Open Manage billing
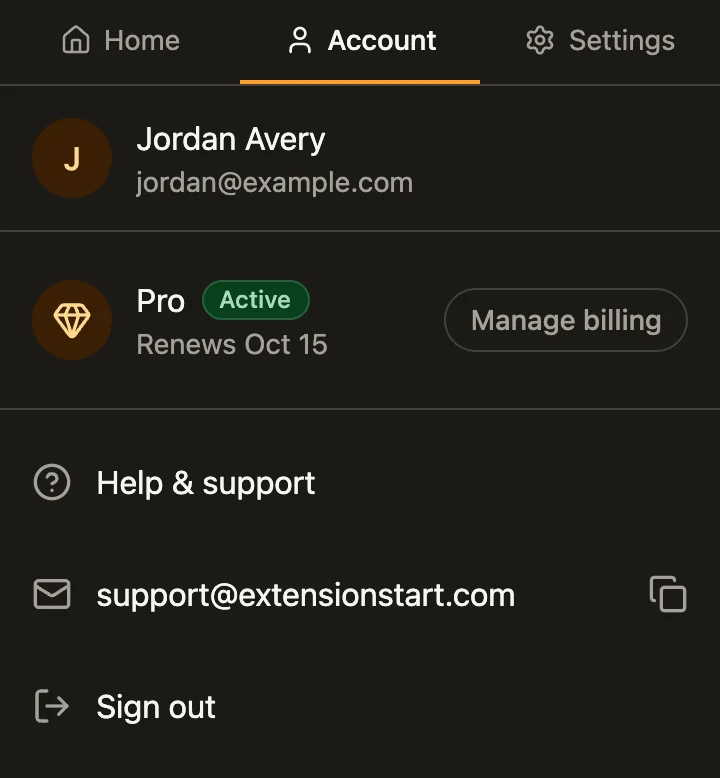Viewport: 720px width, 778px height. (566, 320)
